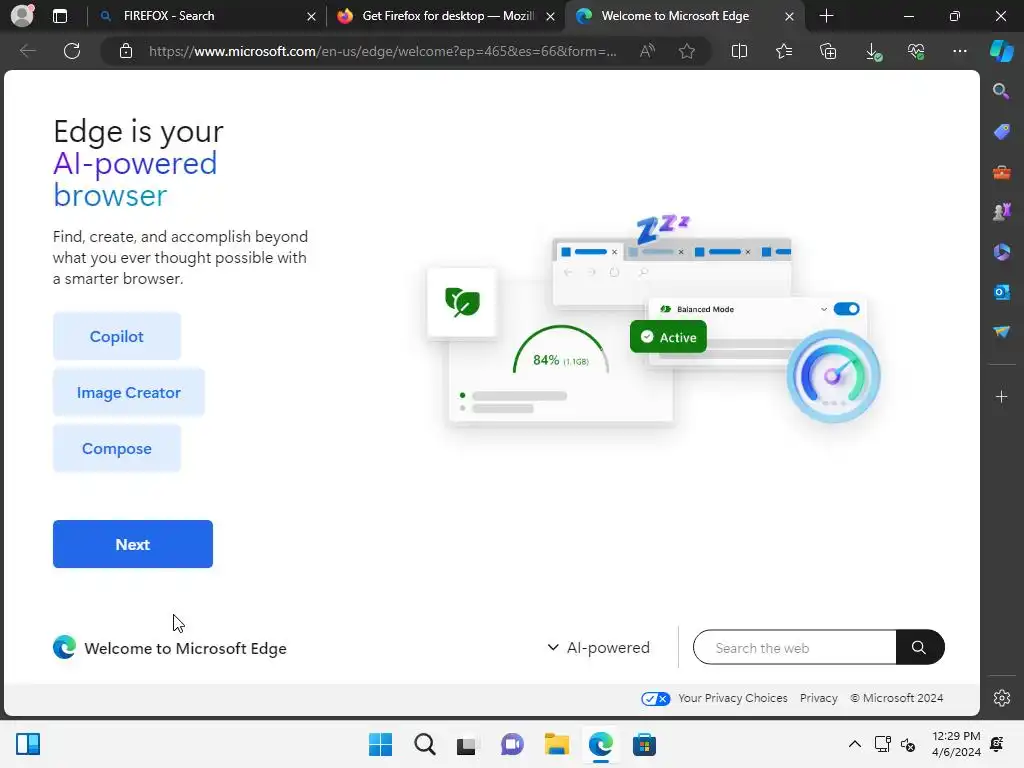The image size is (1024, 768).
Task: Click the blue Next button
Action: click(x=133, y=544)
